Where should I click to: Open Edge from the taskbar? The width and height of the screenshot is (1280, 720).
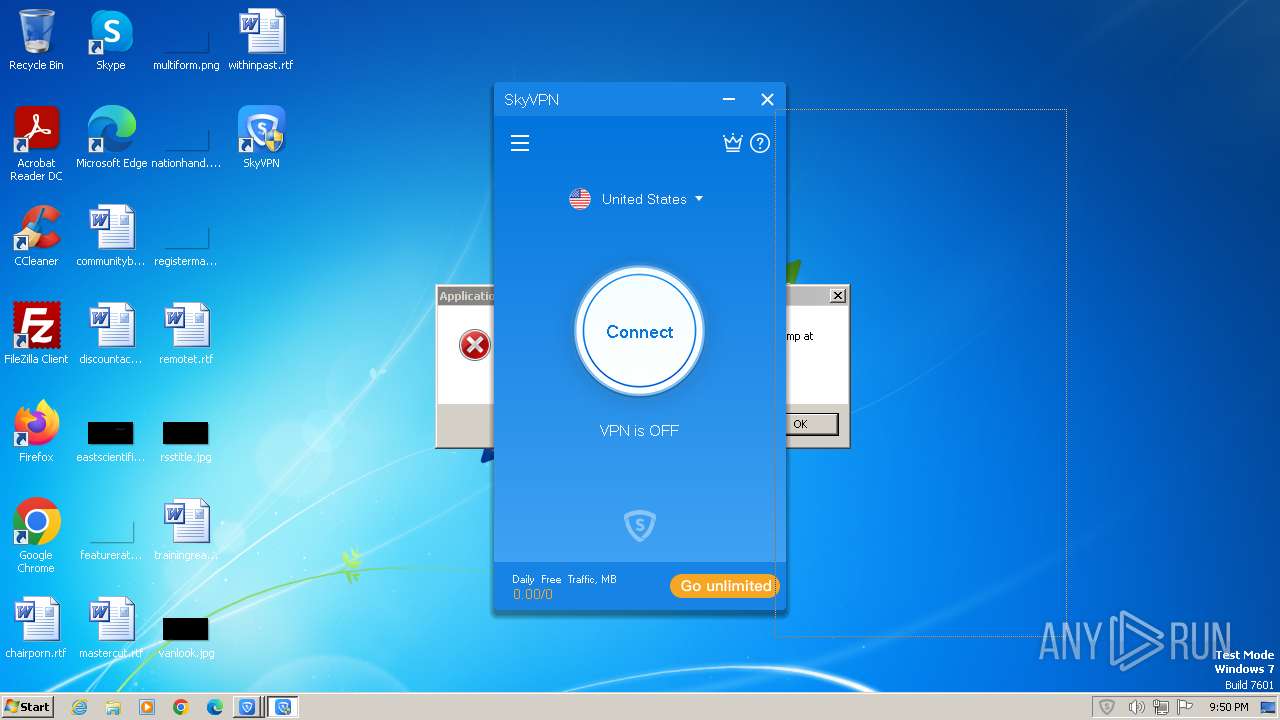pyautogui.click(x=215, y=707)
